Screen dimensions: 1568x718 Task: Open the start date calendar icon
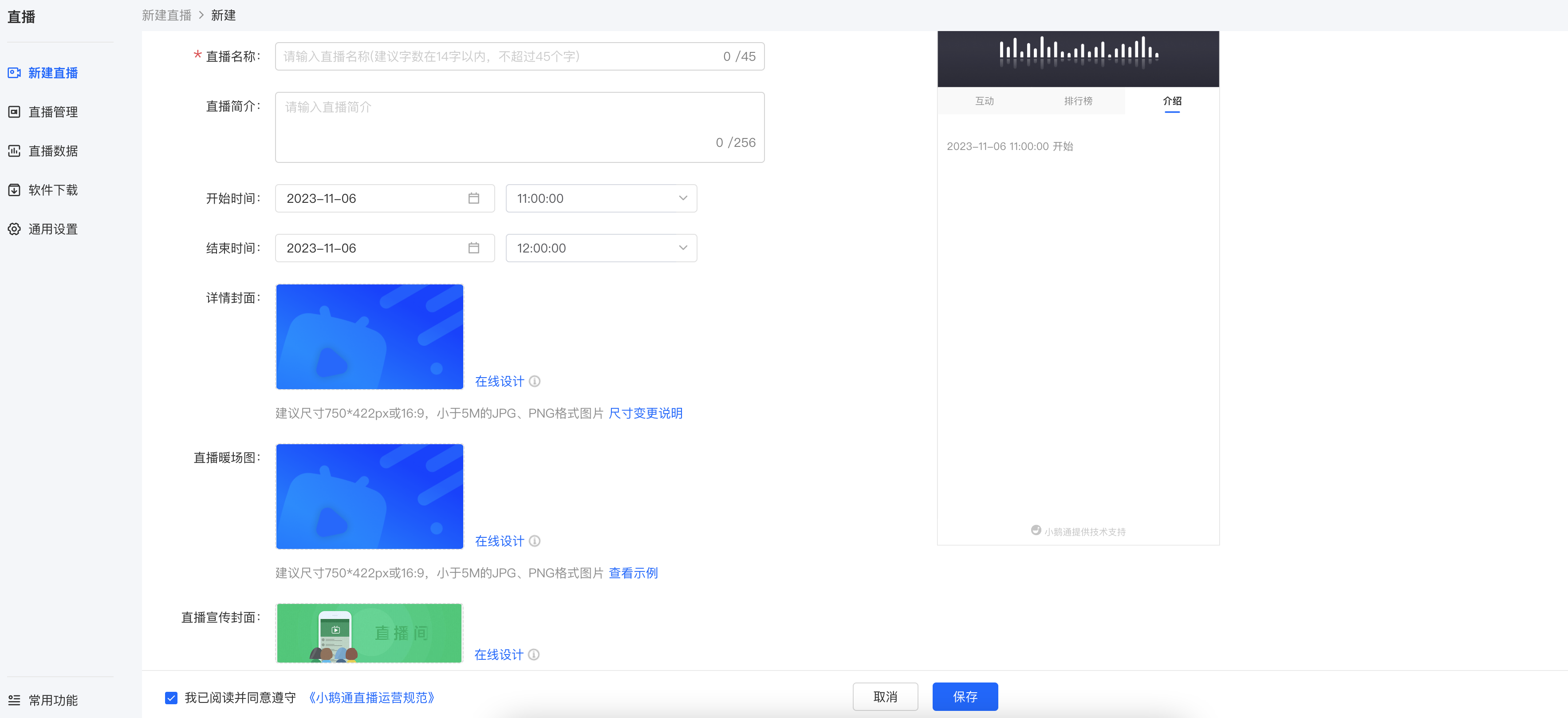(473, 198)
